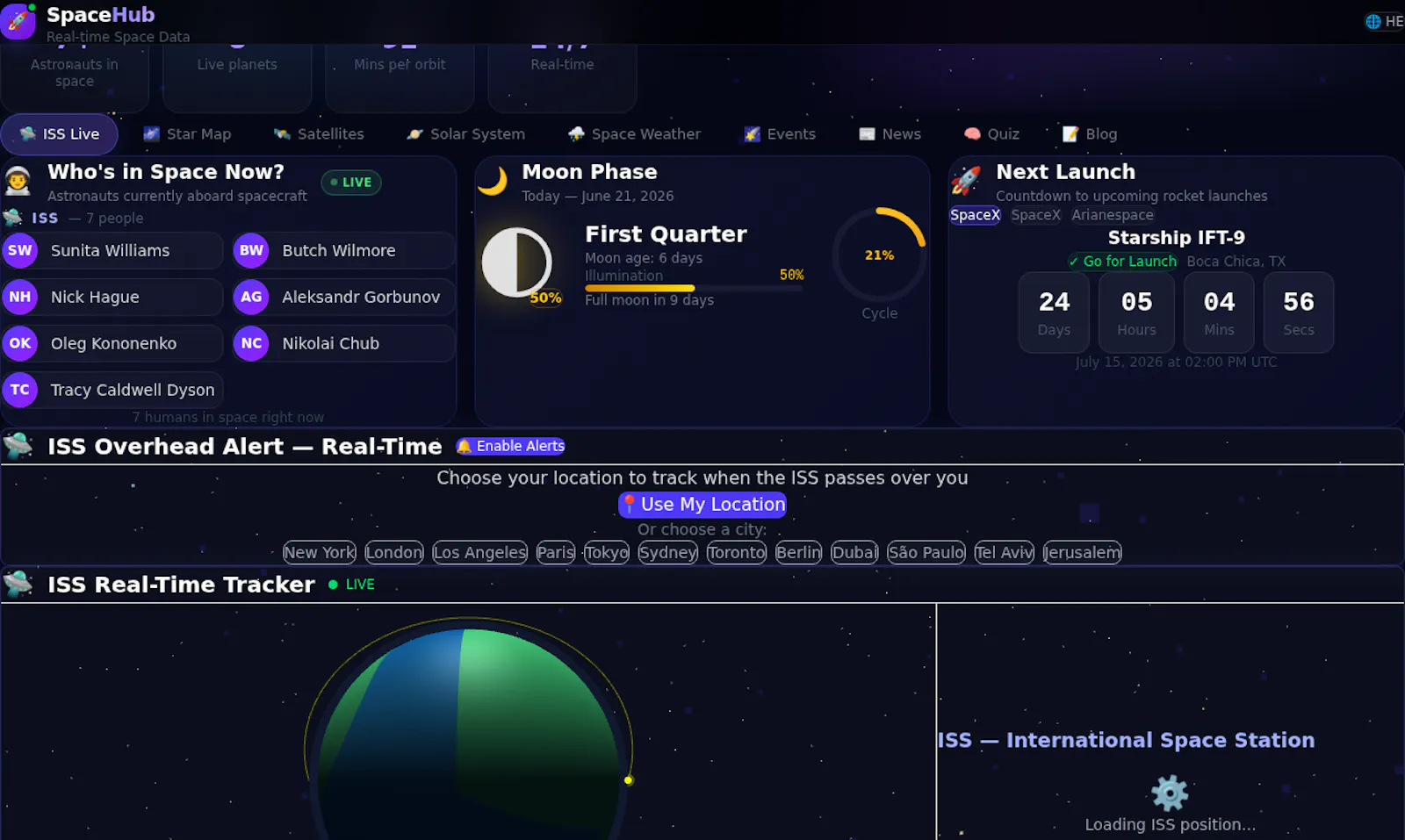This screenshot has width=1405, height=840.
Task: Select the Events tab
Action: [780, 134]
